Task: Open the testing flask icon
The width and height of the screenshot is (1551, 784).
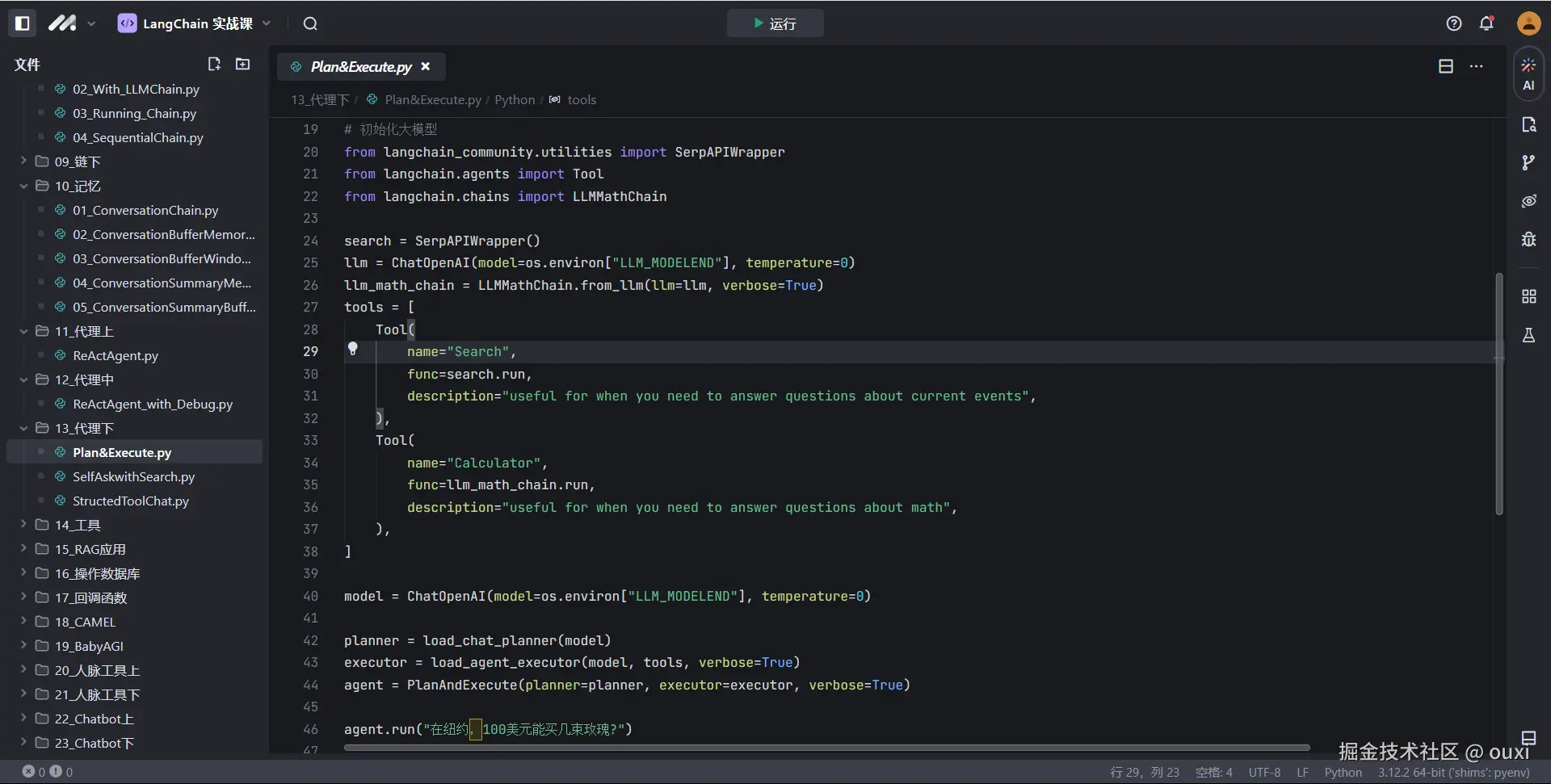Action: [x=1528, y=335]
